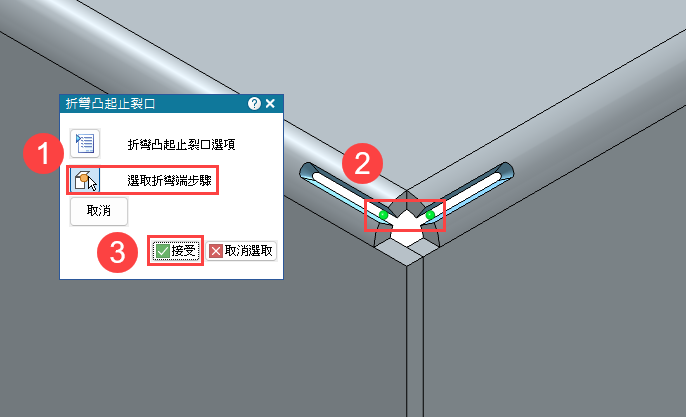The width and height of the screenshot is (686, 417).
Task: Click the 折彎凸起止裂口選項 label text
Action: [x=181, y=144]
